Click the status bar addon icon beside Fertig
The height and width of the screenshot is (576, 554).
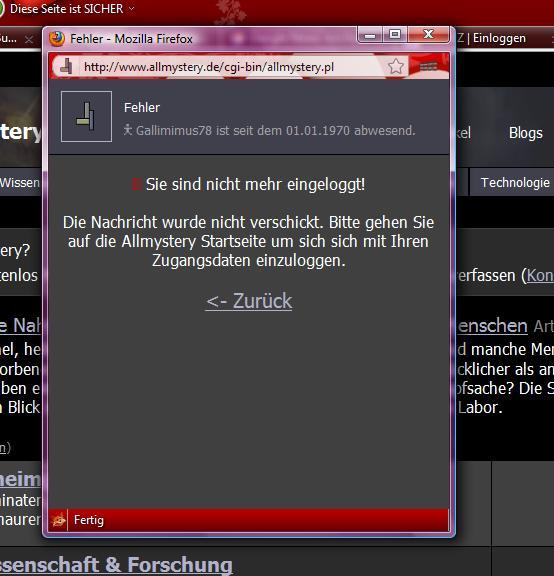click(59, 520)
